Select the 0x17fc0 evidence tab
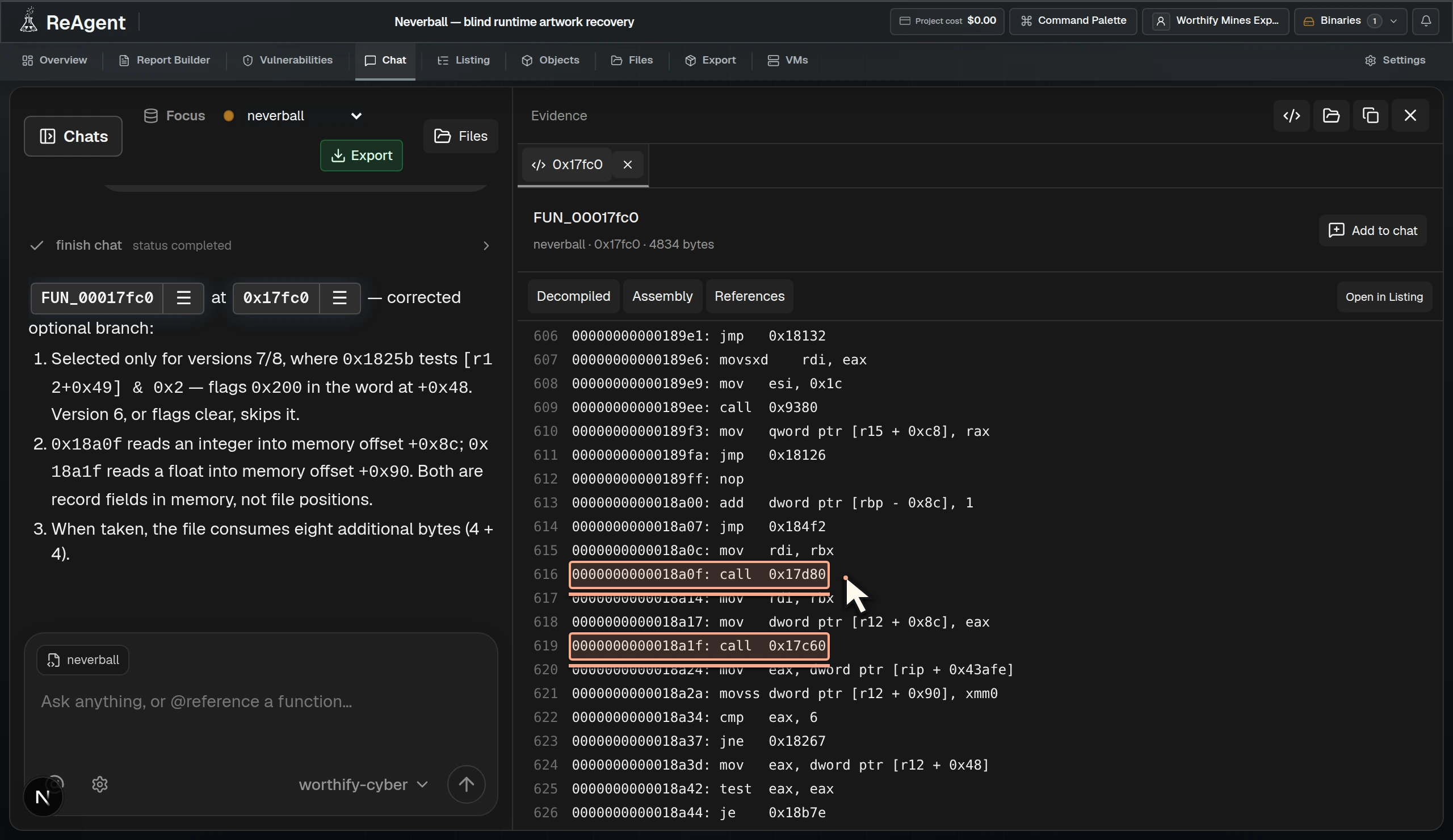This screenshot has height=840, width=1453. [567, 165]
